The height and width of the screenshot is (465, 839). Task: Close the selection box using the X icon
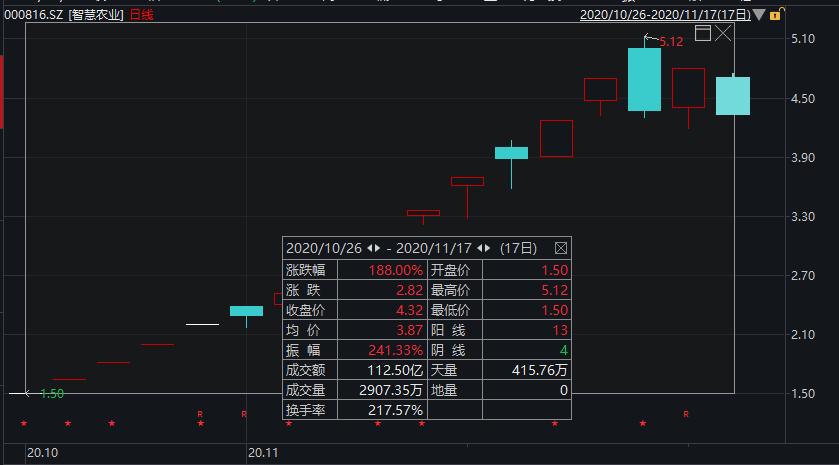(x=723, y=34)
